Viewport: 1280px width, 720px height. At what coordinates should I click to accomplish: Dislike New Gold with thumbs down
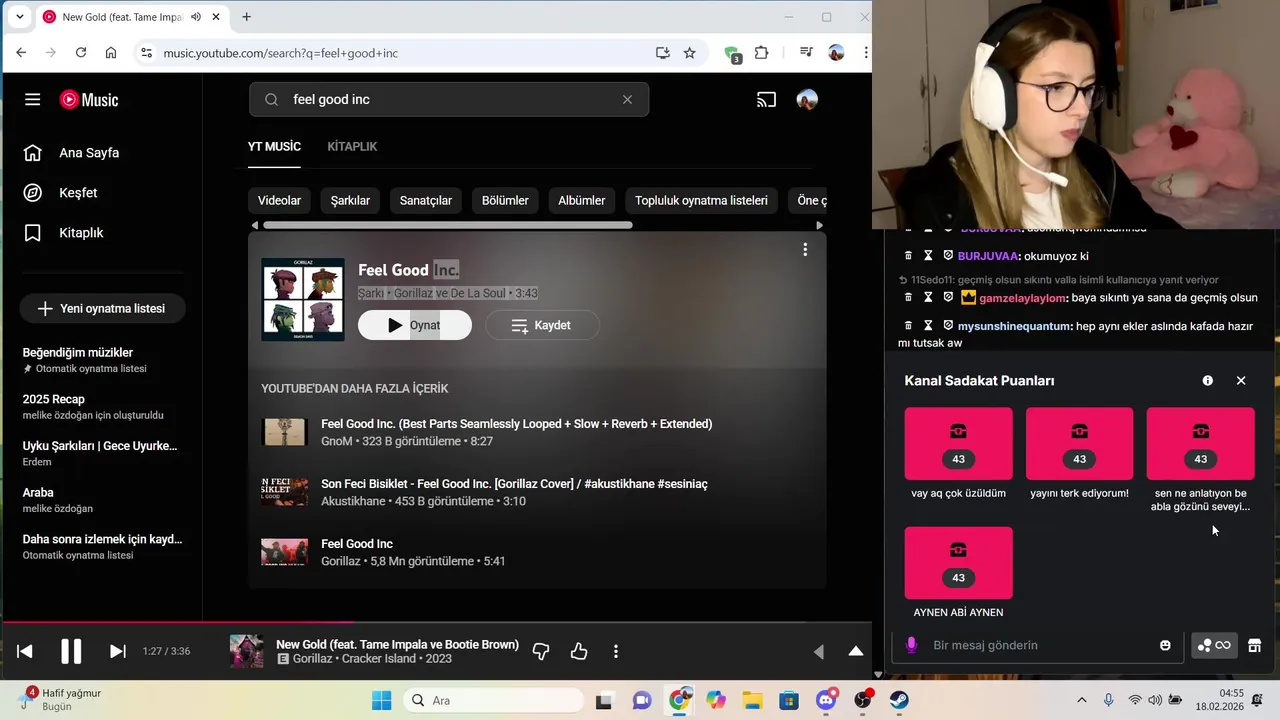541,652
